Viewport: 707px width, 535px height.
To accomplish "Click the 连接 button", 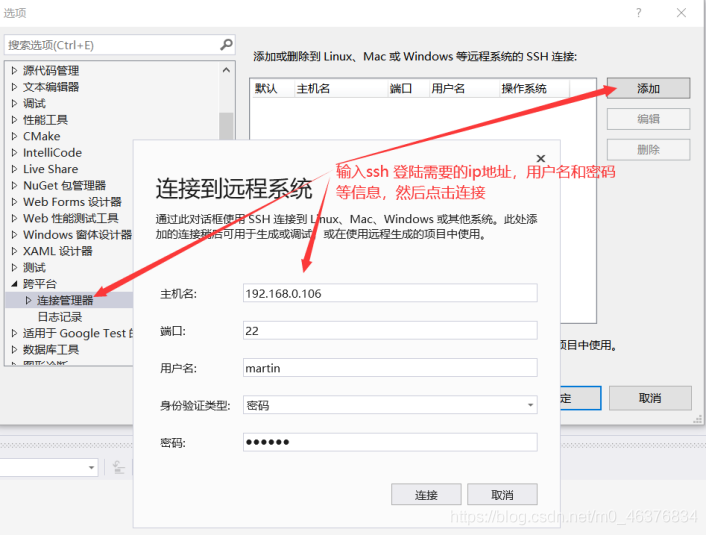I will [x=426, y=495].
